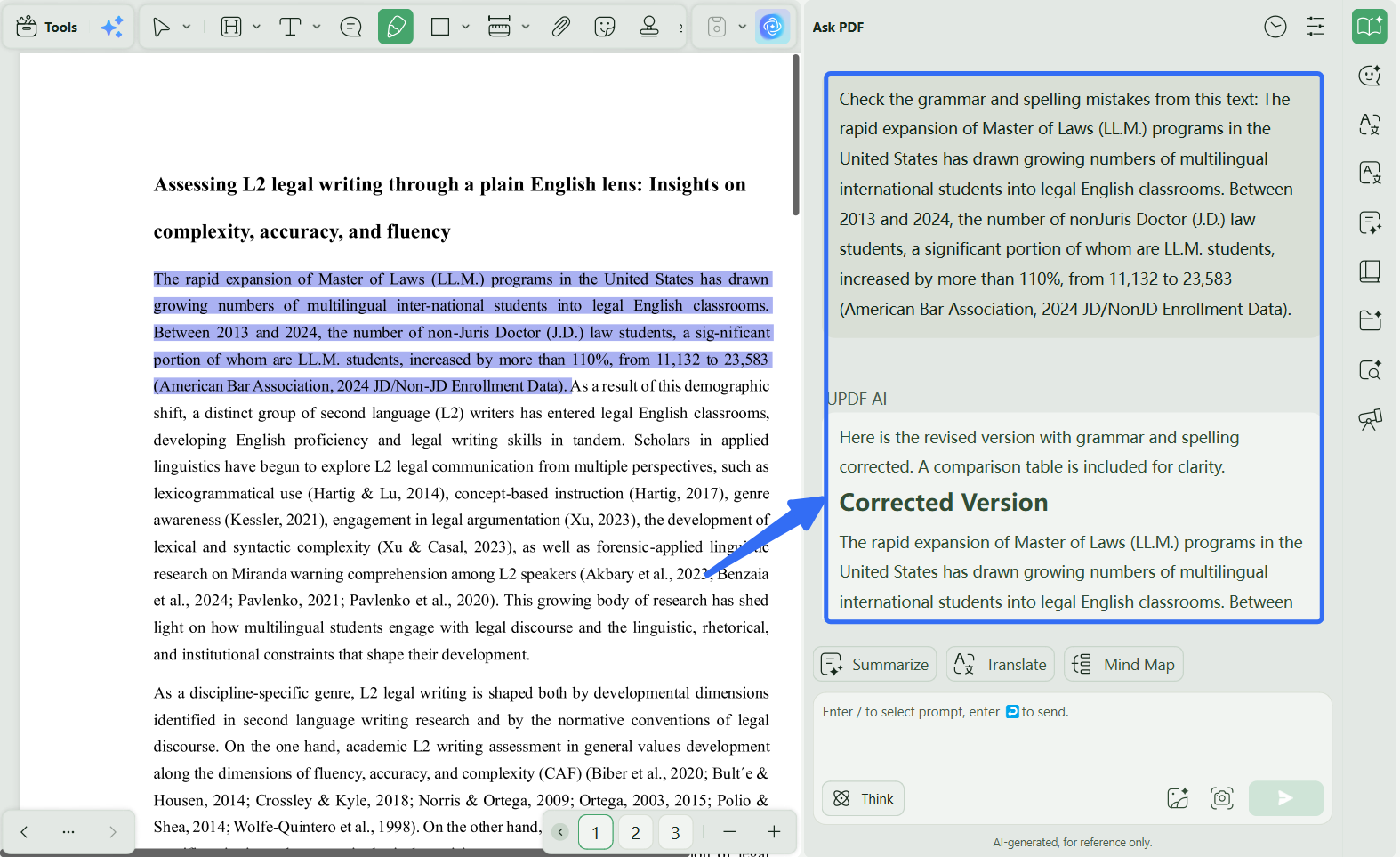Click the 'Ask PDF' panel title
Image resolution: width=1400 pixels, height=857 pixels.
(x=838, y=27)
